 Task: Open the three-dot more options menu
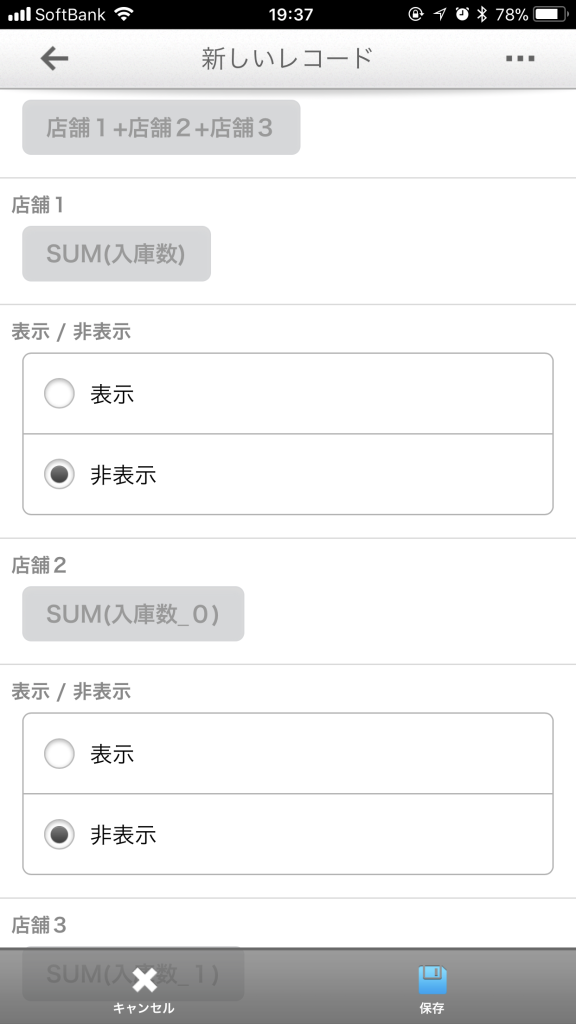click(x=520, y=59)
